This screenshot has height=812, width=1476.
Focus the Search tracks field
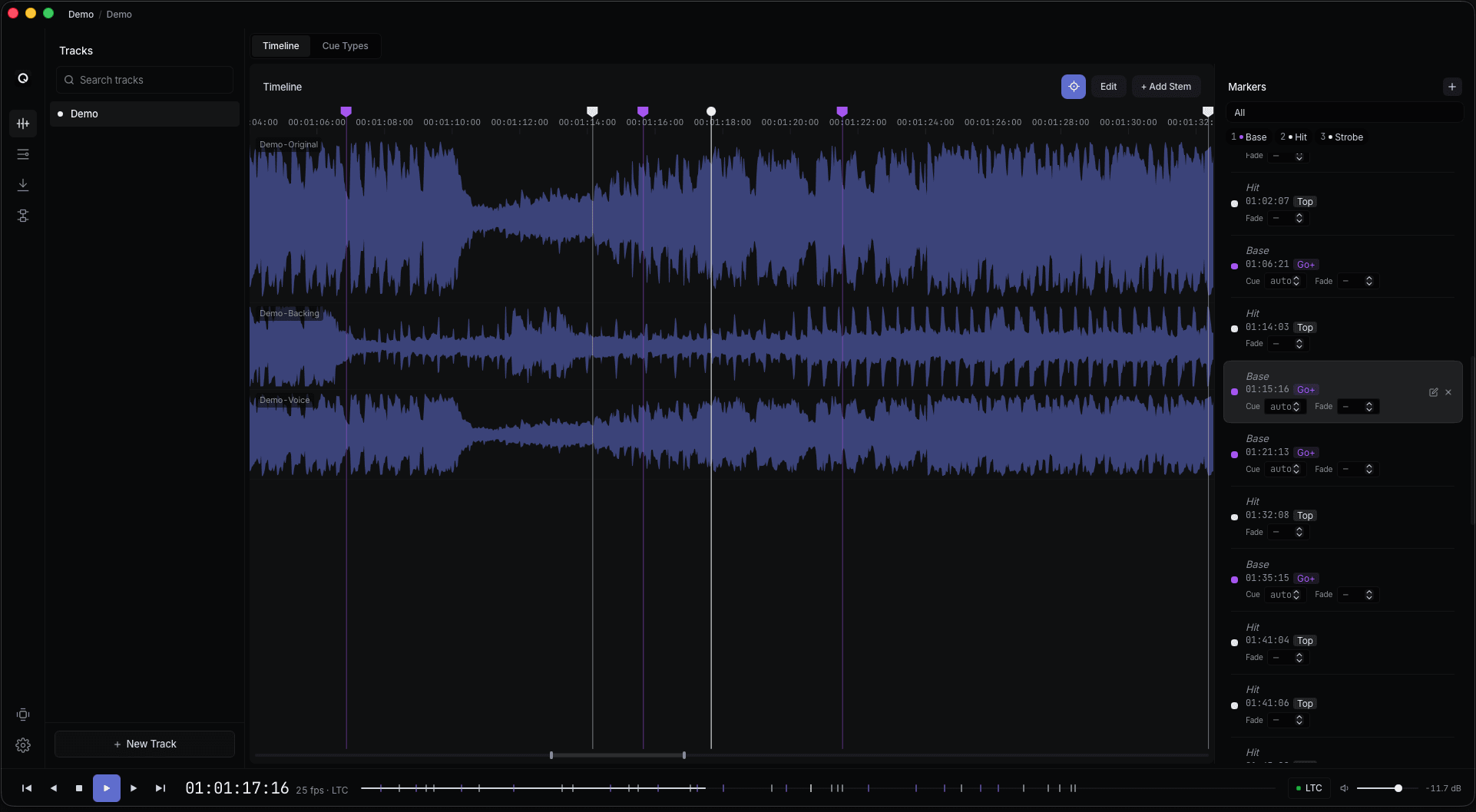coord(144,80)
